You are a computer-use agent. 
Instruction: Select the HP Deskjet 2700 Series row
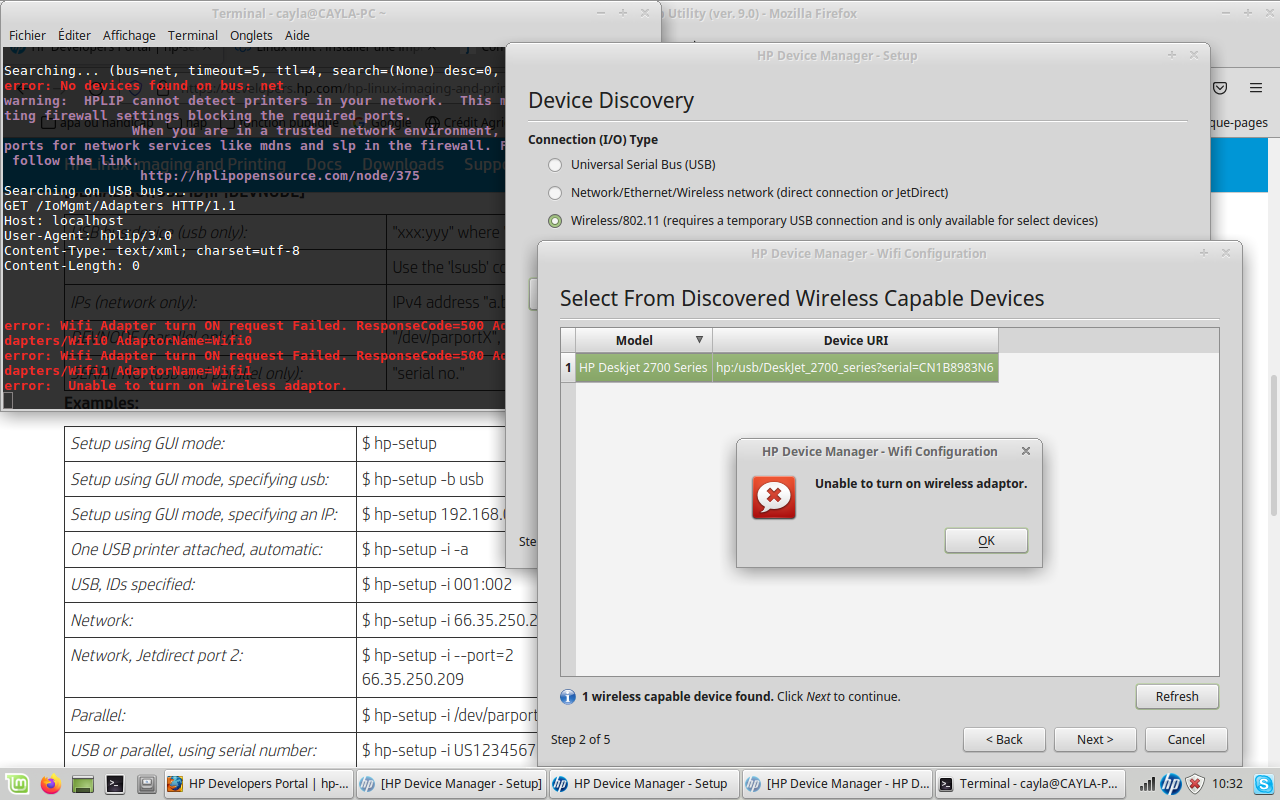pyautogui.click(x=643, y=368)
